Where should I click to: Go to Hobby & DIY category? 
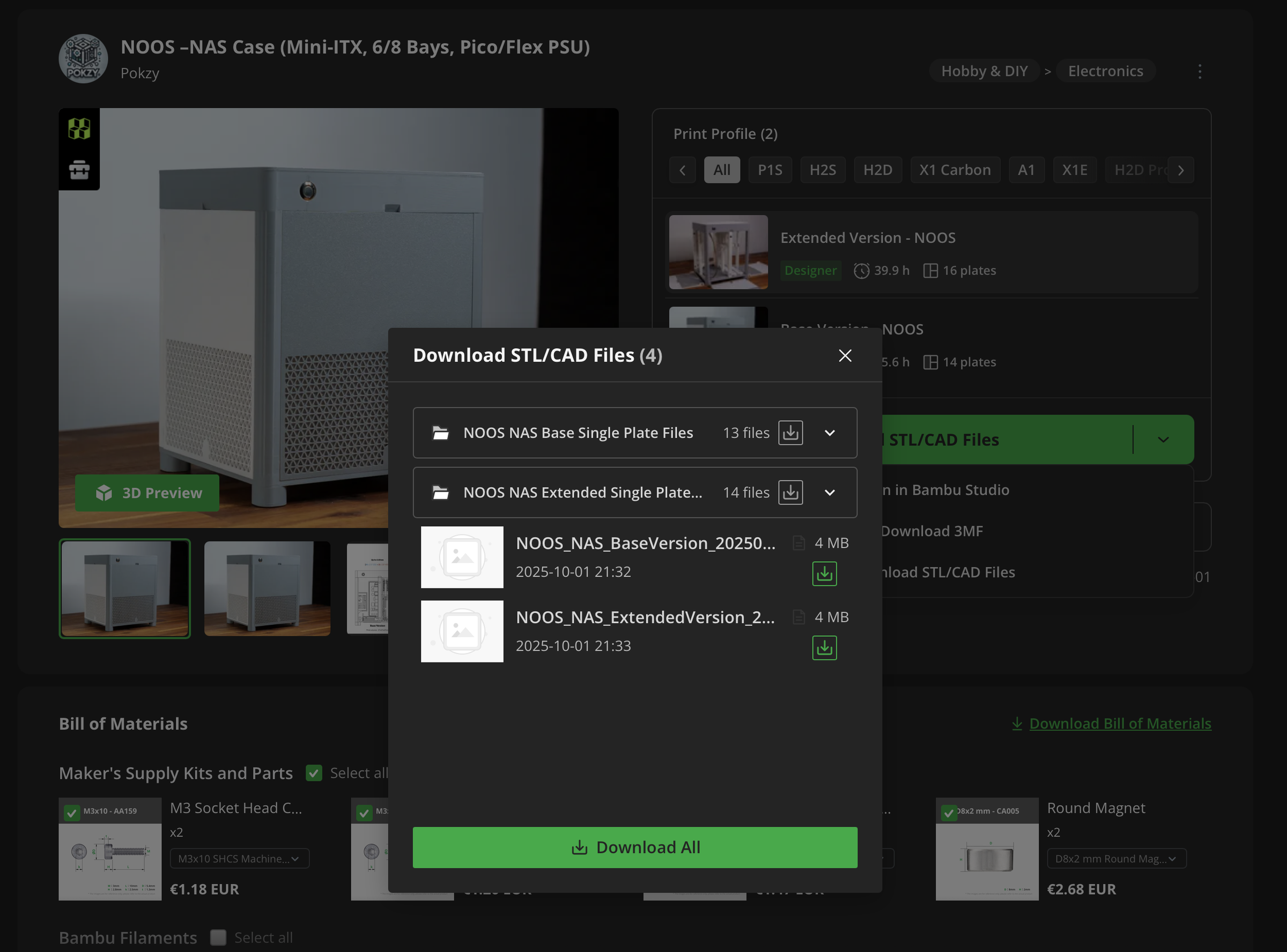[x=984, y=71]
